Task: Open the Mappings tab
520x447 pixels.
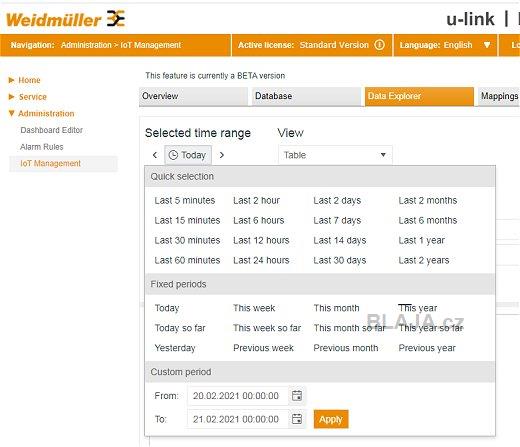Action: tap(499, 96)
